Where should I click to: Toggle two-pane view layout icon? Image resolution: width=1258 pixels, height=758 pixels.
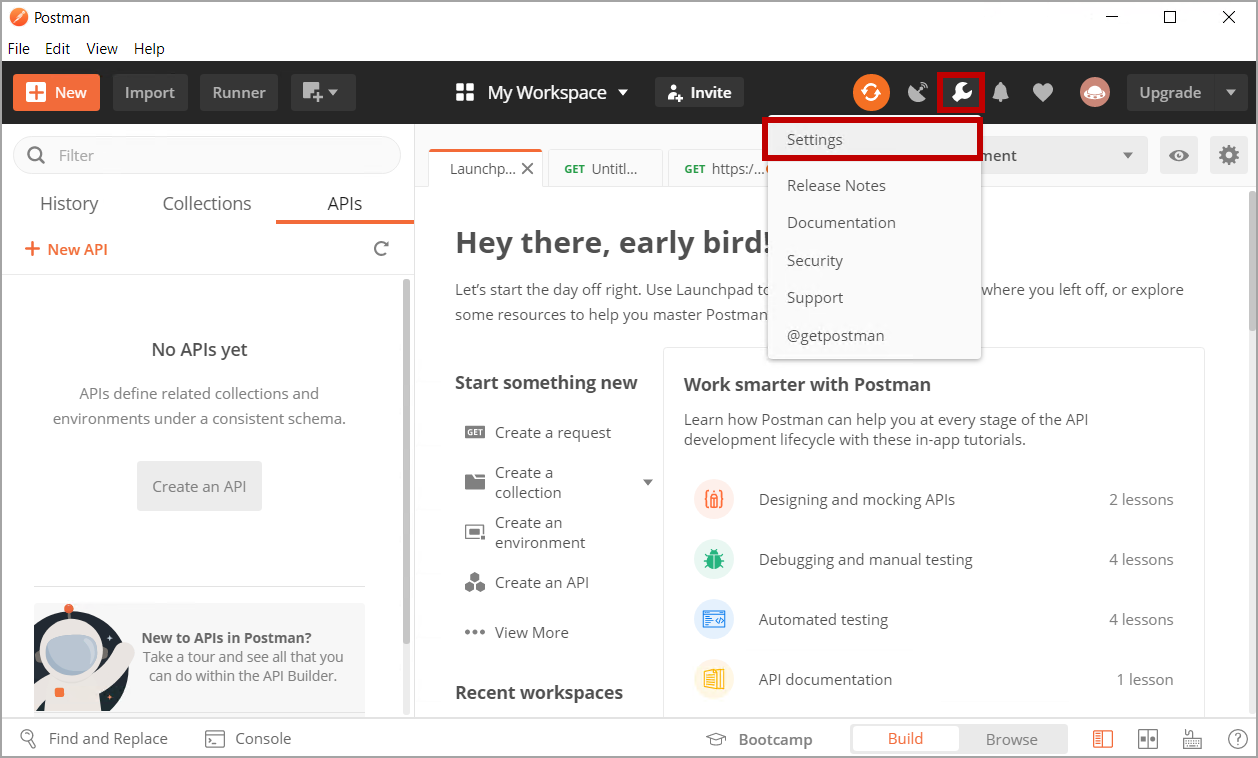1148,739
